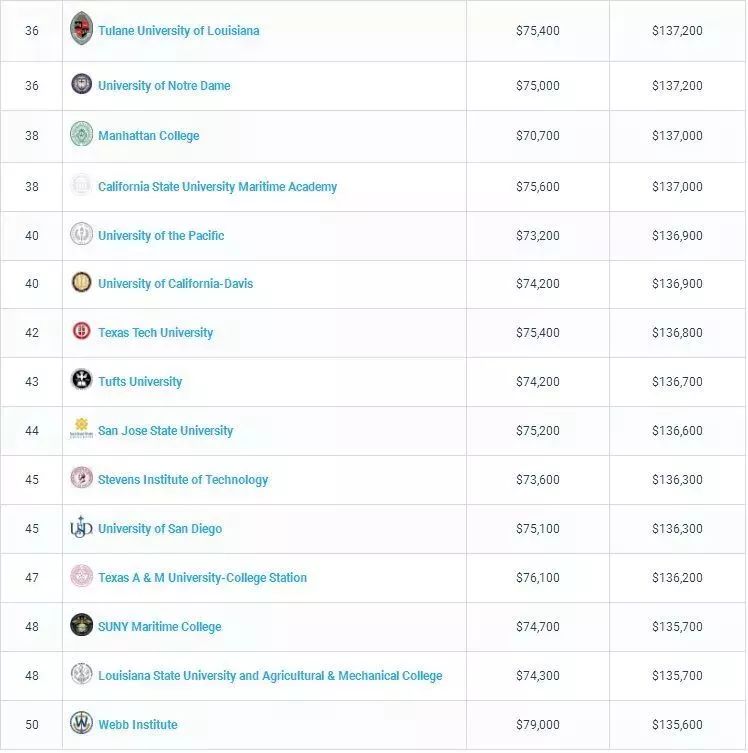Click the Manhattan College green seal icon

point(81,135)
